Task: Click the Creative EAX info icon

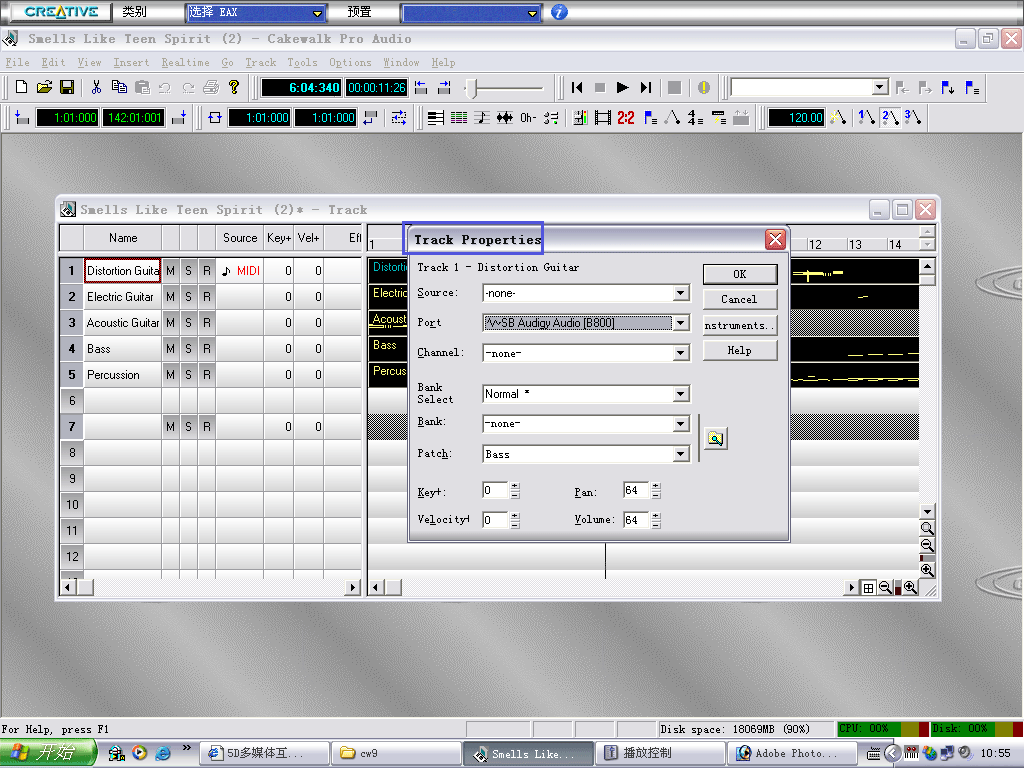Action: coord(559,12)
